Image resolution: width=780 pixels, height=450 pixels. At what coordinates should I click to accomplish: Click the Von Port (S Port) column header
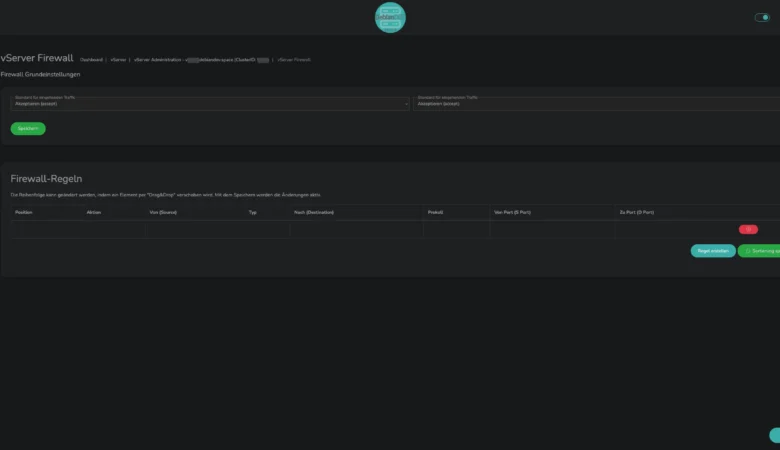pyautogui.click(x=512, y=212)
